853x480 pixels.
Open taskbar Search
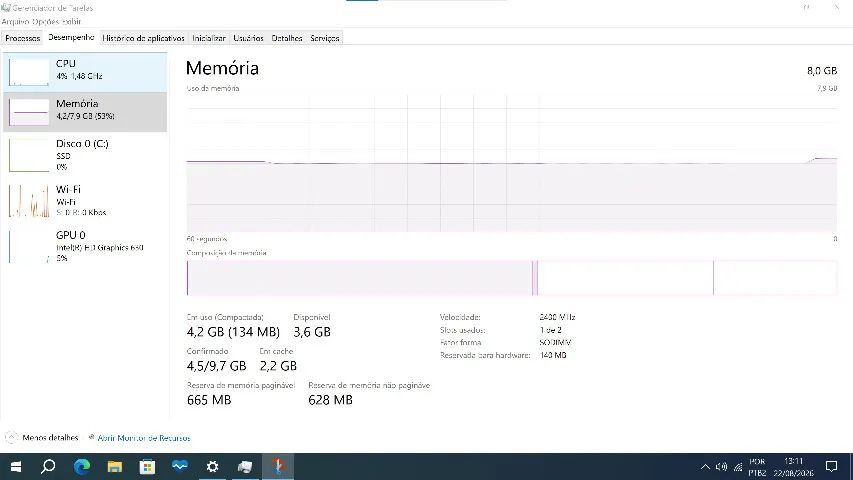pos(48,466)
